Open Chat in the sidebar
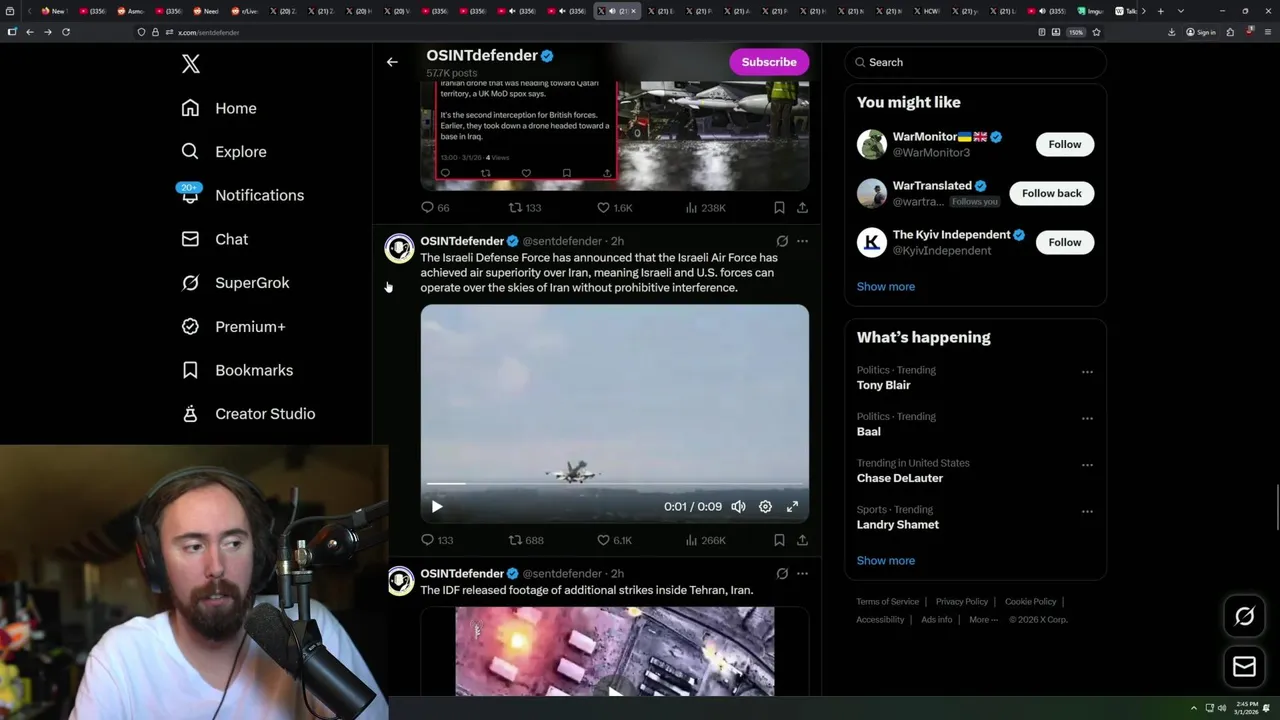Screen dimensions: 1280x720 214,239
